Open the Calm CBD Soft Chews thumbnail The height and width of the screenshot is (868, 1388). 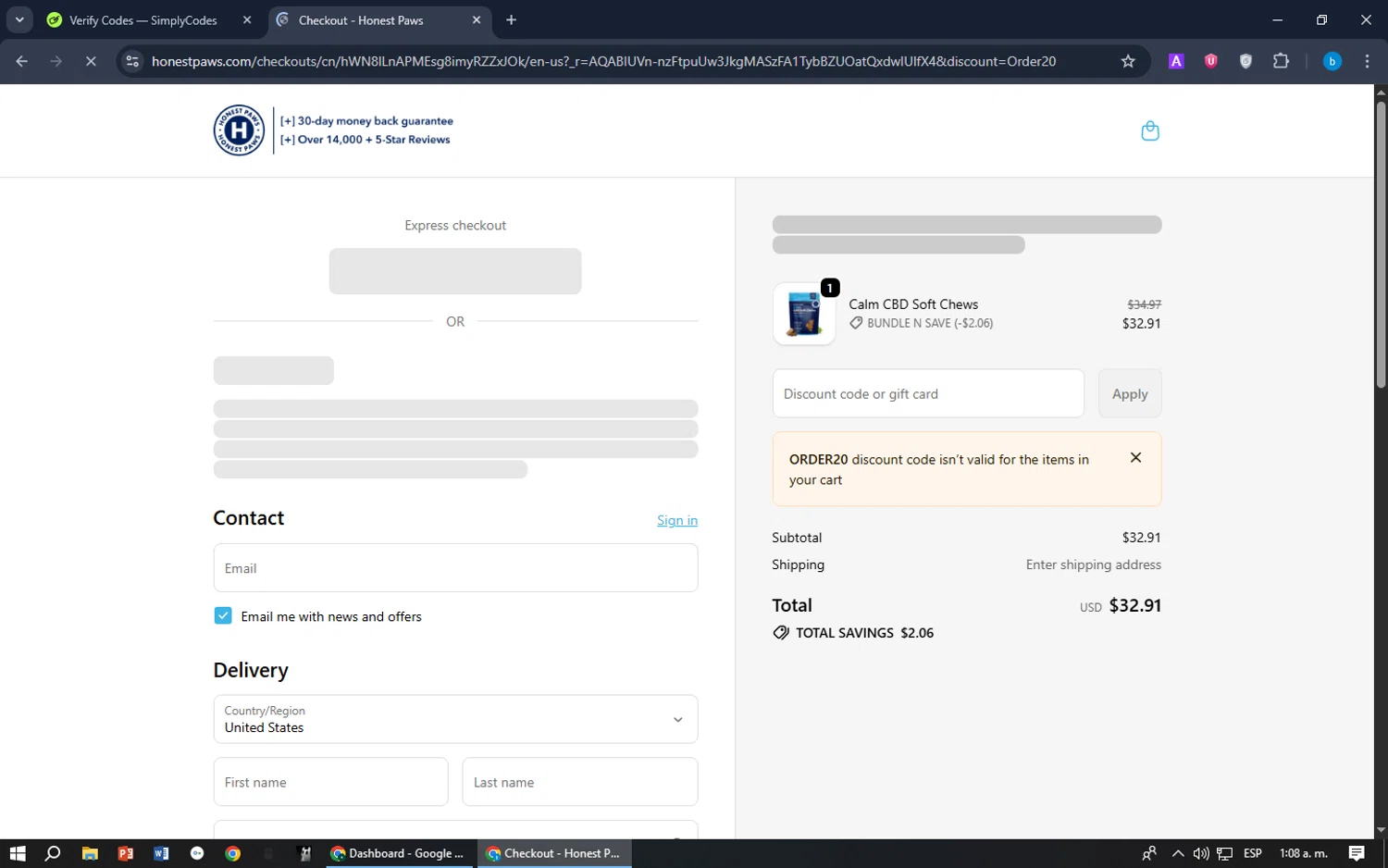click(x=804, y=314)
